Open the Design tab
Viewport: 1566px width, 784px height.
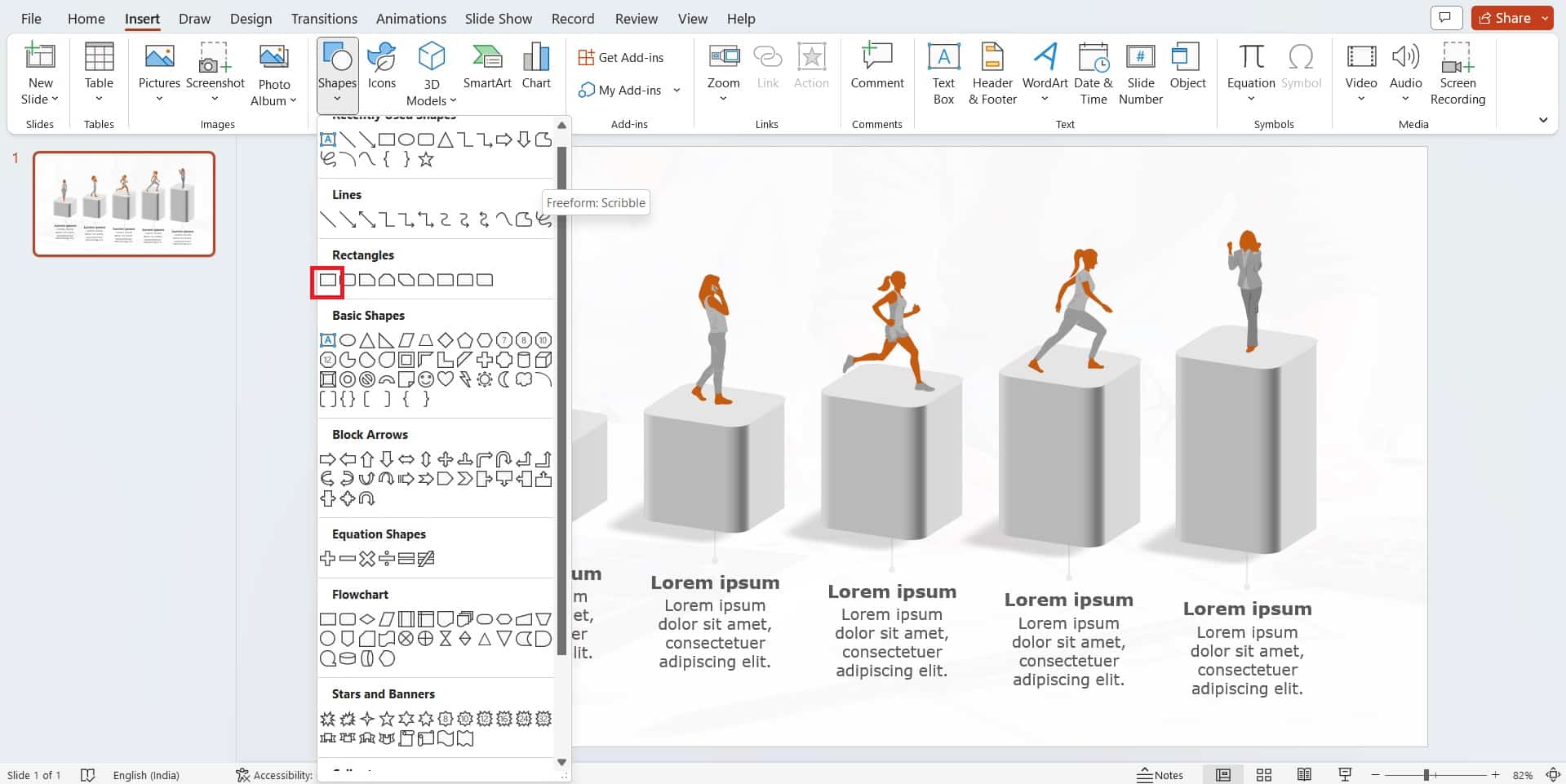(251, 18)
